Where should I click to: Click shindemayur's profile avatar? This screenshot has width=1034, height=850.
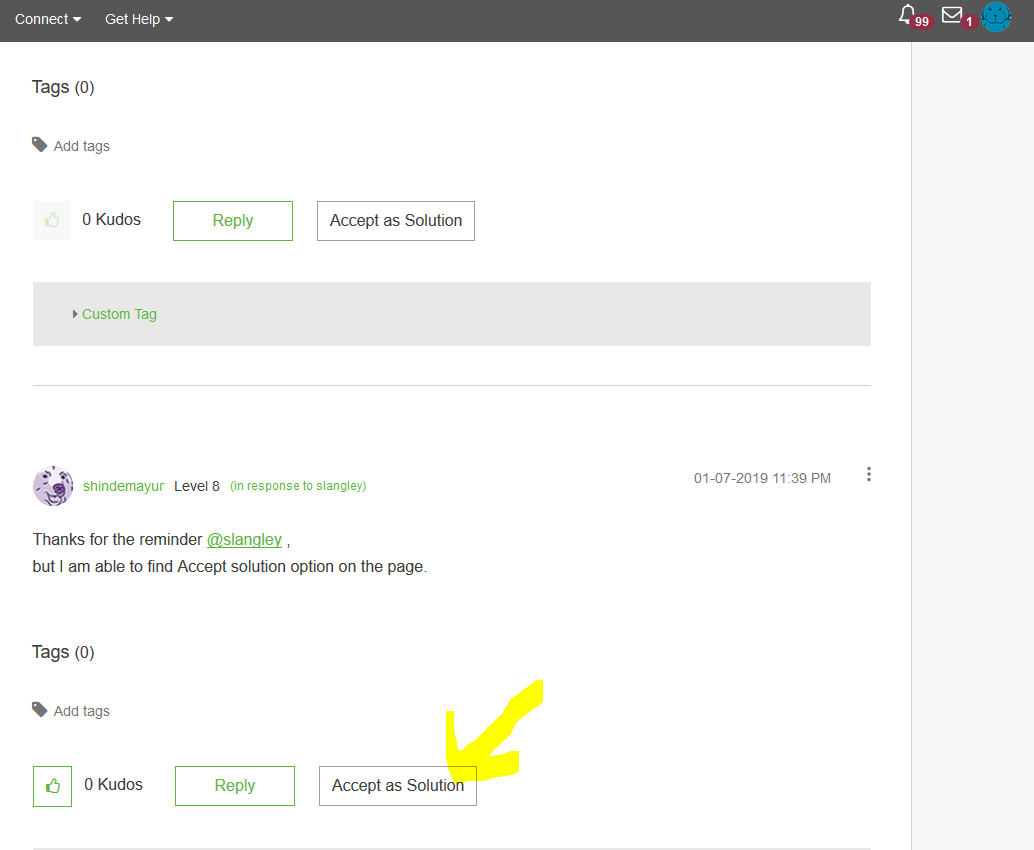click(52, 485)
